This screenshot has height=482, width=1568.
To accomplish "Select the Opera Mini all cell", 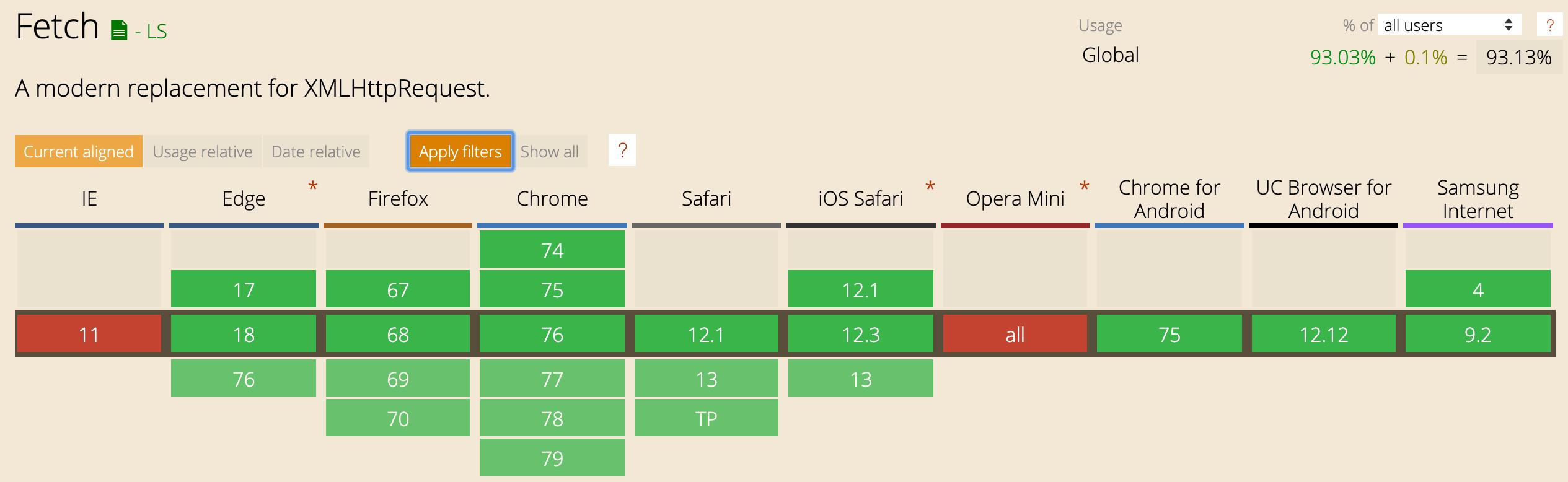I will (x=1015, y=334).
